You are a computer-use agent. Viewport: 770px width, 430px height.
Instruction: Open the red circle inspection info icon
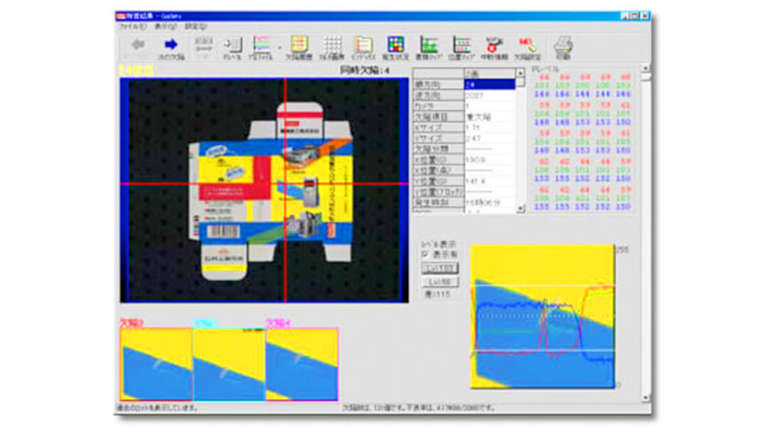[x=494, y=48]
